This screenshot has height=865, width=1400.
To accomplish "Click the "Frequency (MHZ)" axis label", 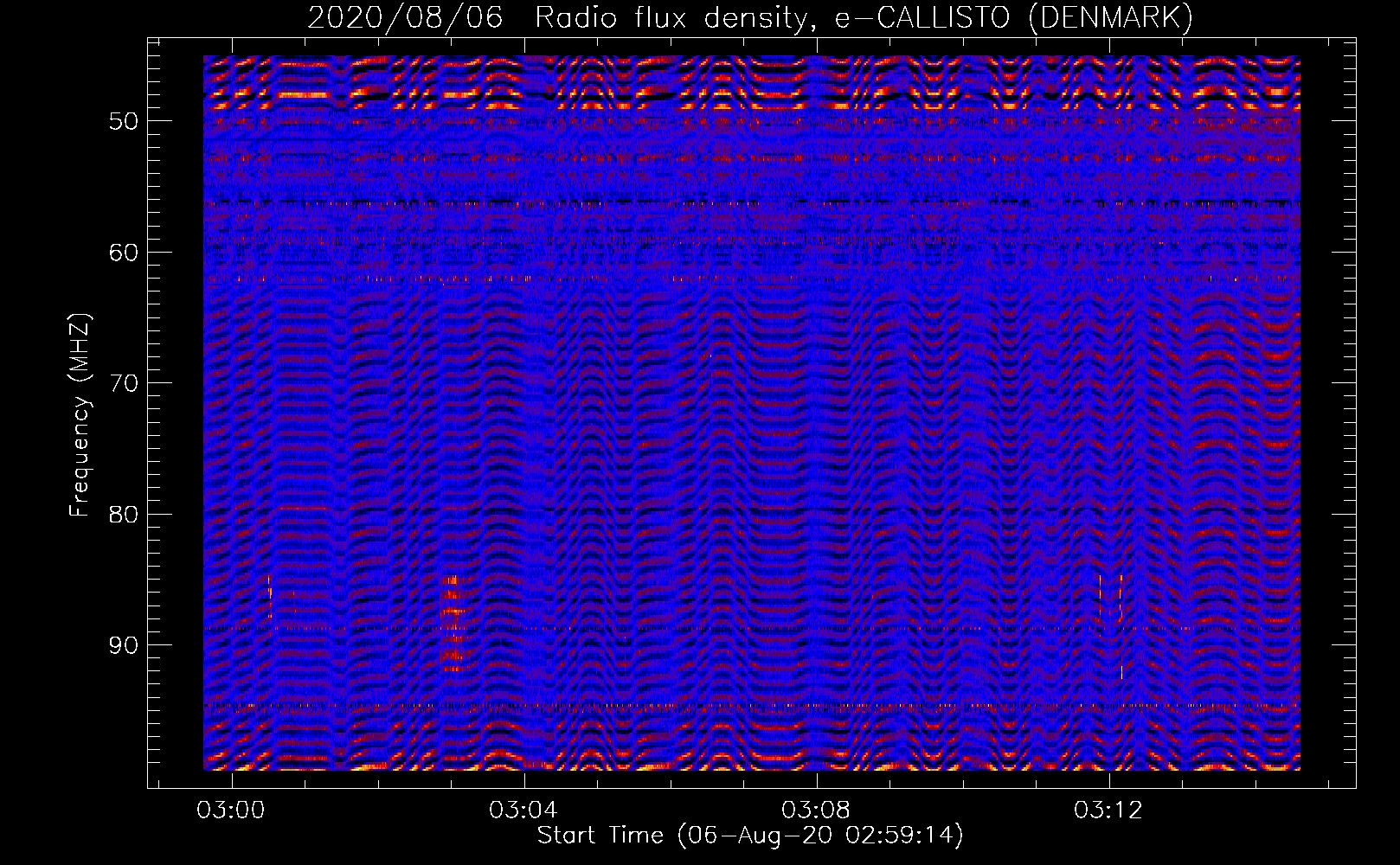I will tap(79, 415).
